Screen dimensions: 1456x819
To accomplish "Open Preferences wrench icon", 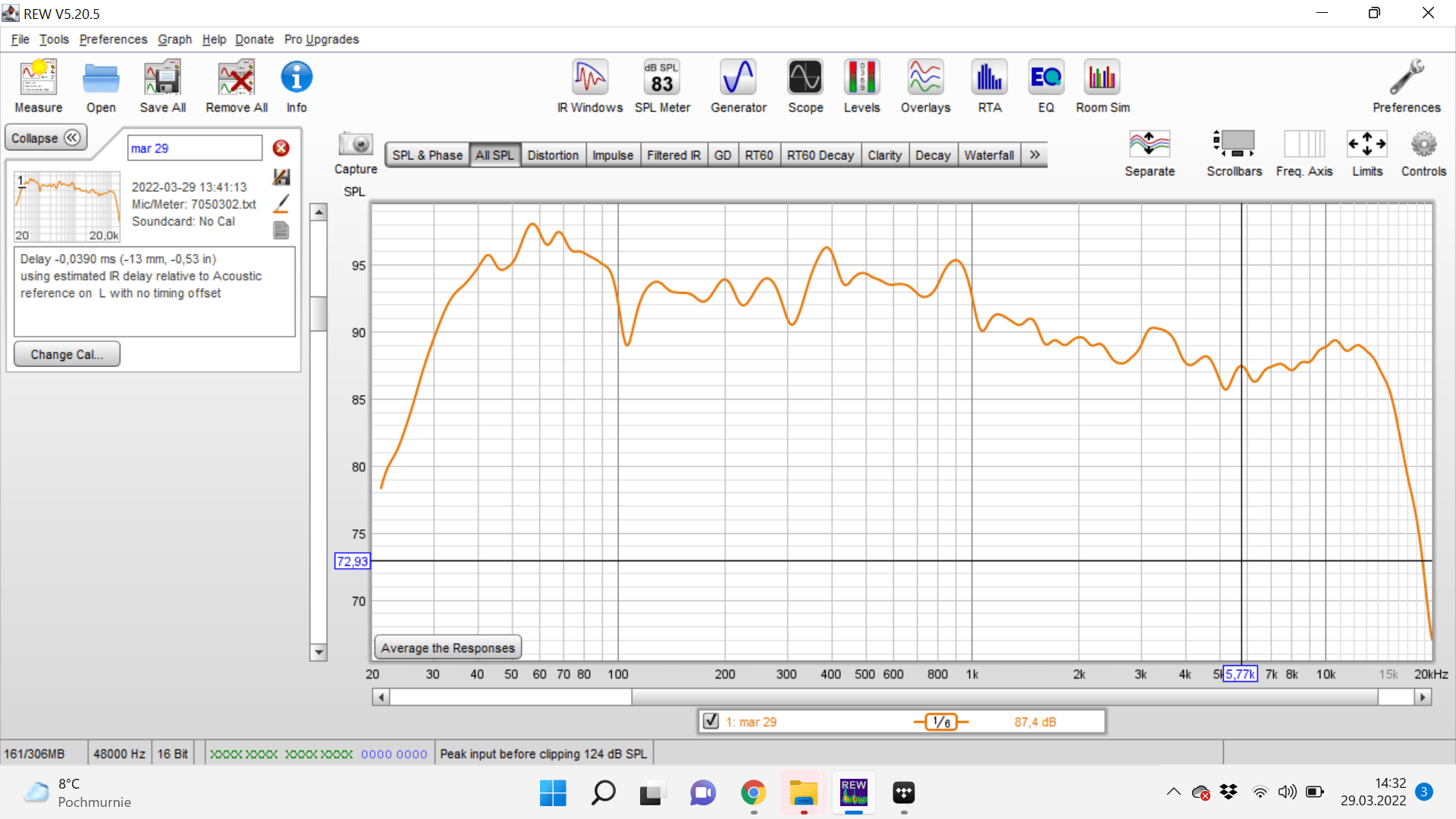I will tap(1406, 77).
